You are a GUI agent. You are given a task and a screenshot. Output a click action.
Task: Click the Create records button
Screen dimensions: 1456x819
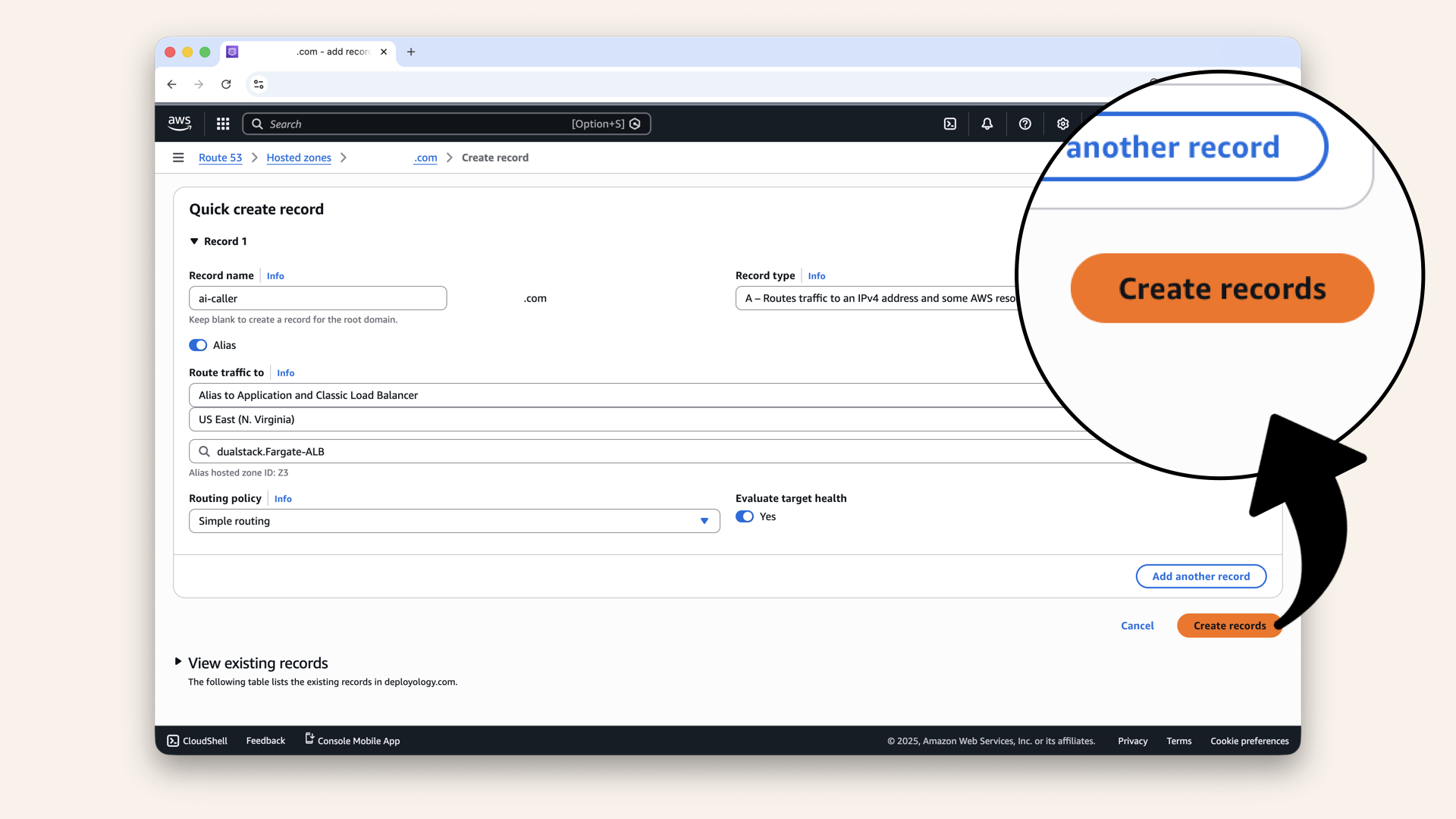click(1228, 626)
